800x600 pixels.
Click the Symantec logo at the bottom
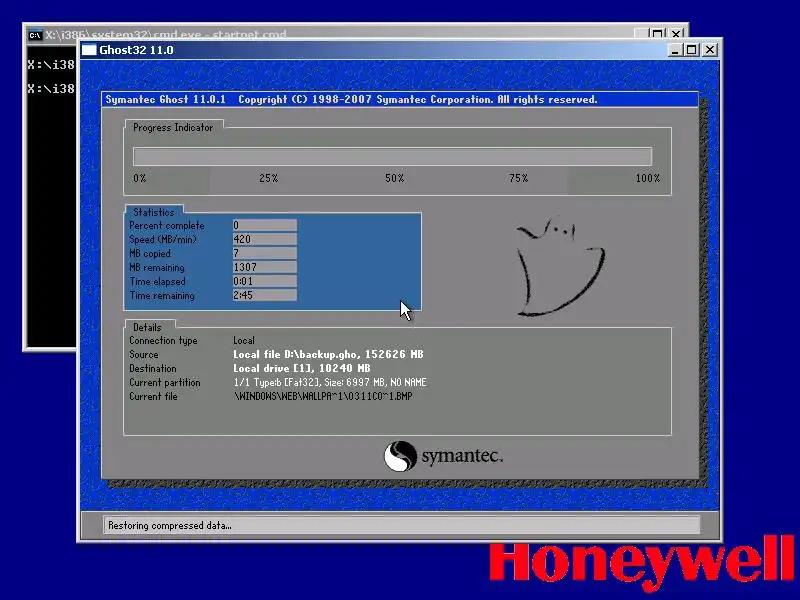[x=443, y=456]
